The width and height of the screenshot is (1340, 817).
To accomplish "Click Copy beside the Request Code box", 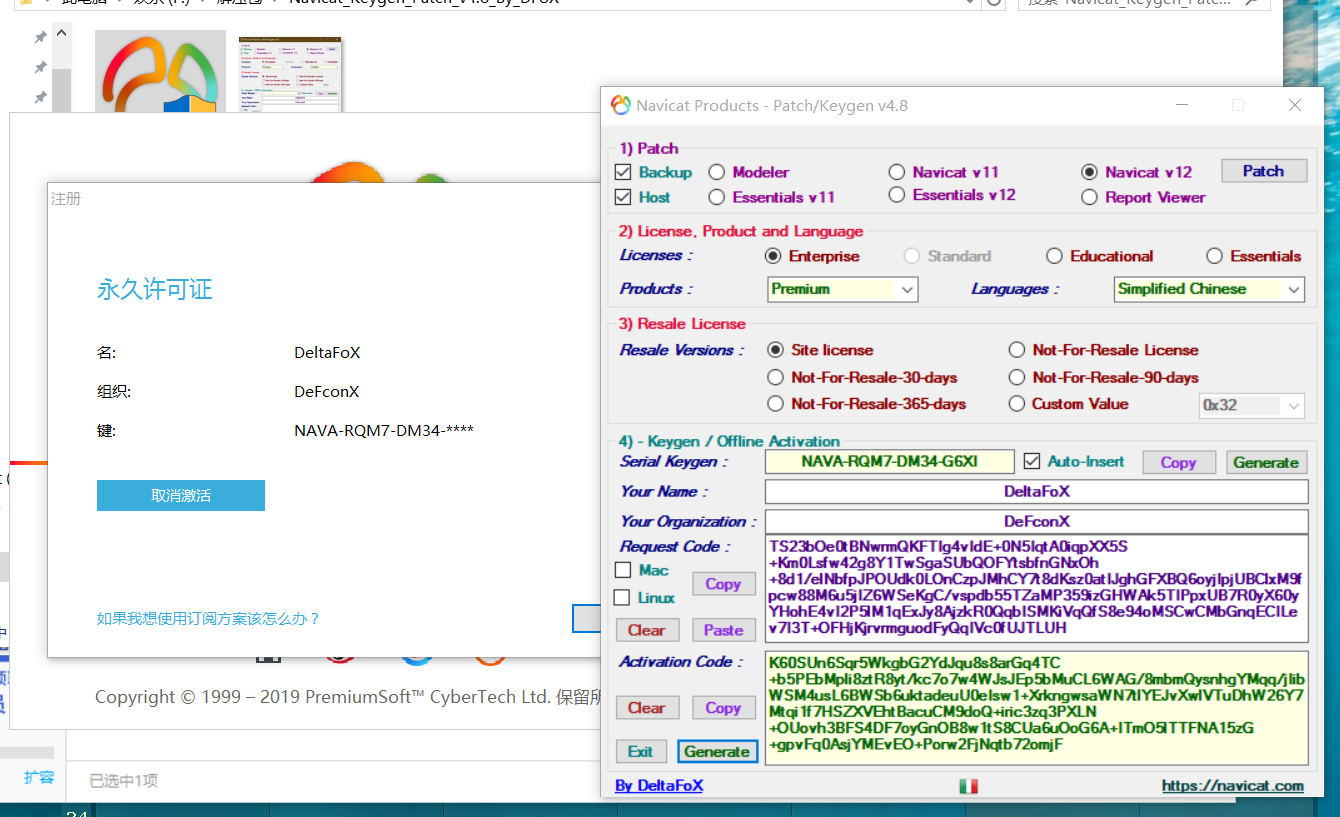I will point(723,584).
